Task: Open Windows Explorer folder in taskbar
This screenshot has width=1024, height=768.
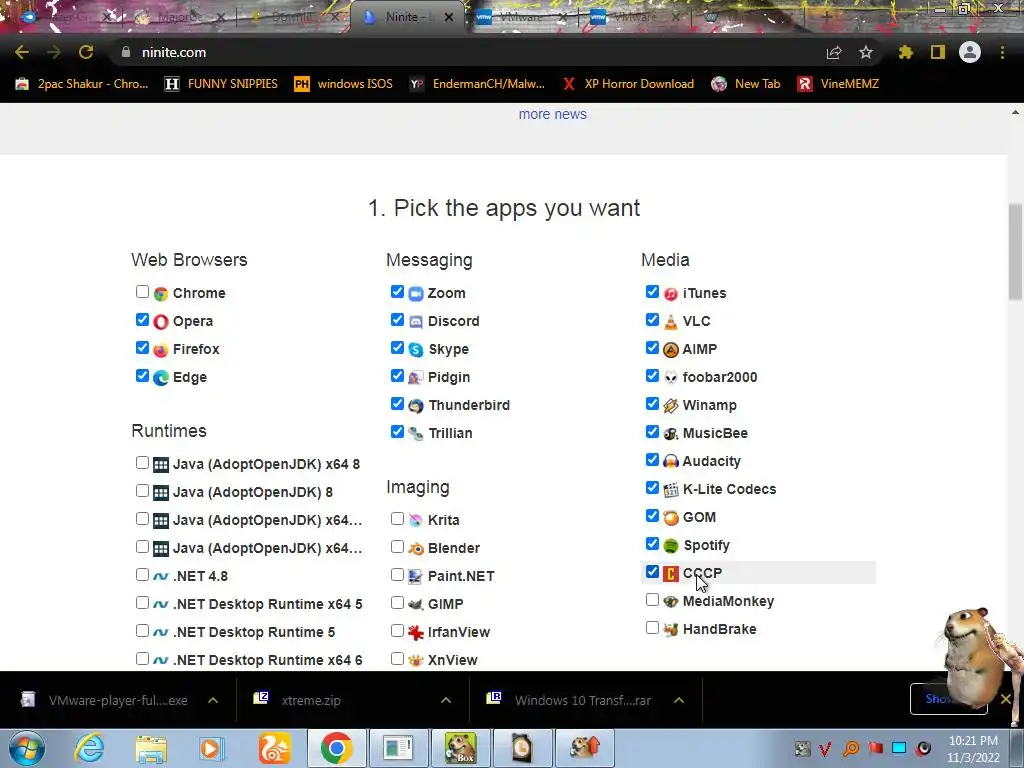Action: click(x=151, y=749)
